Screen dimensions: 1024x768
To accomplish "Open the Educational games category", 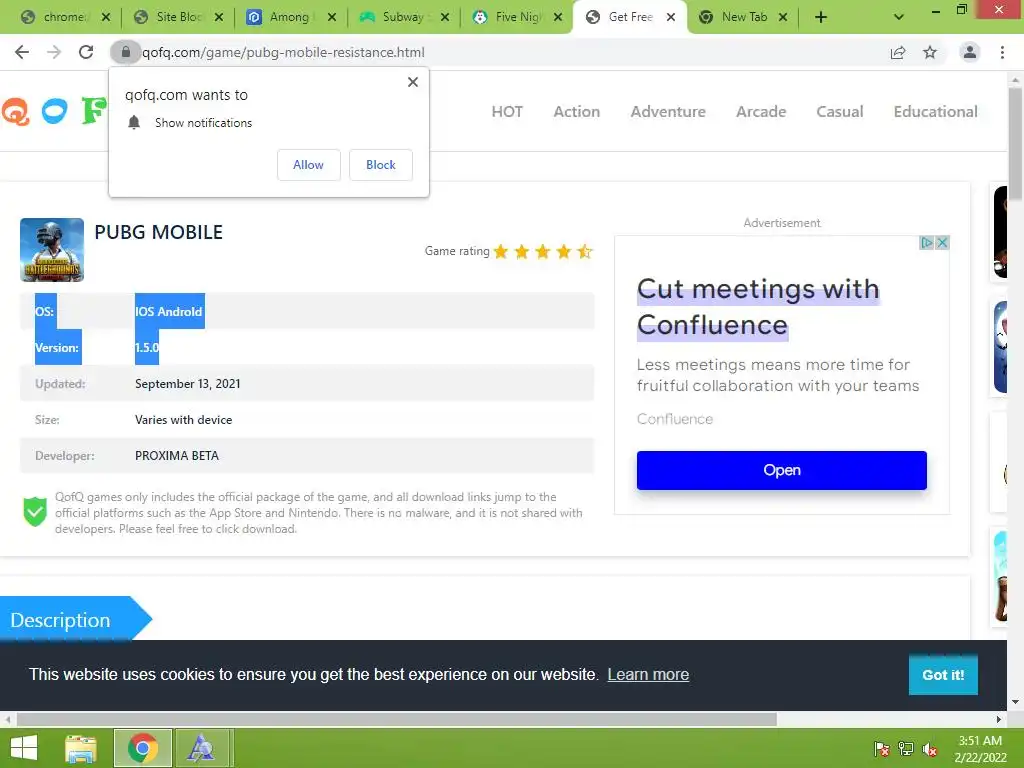I will [935, 112].
